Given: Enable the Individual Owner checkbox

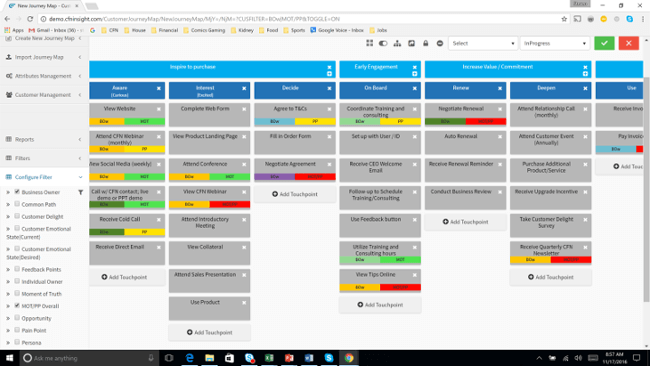Looking at the screenshot, I should [17, 281].
